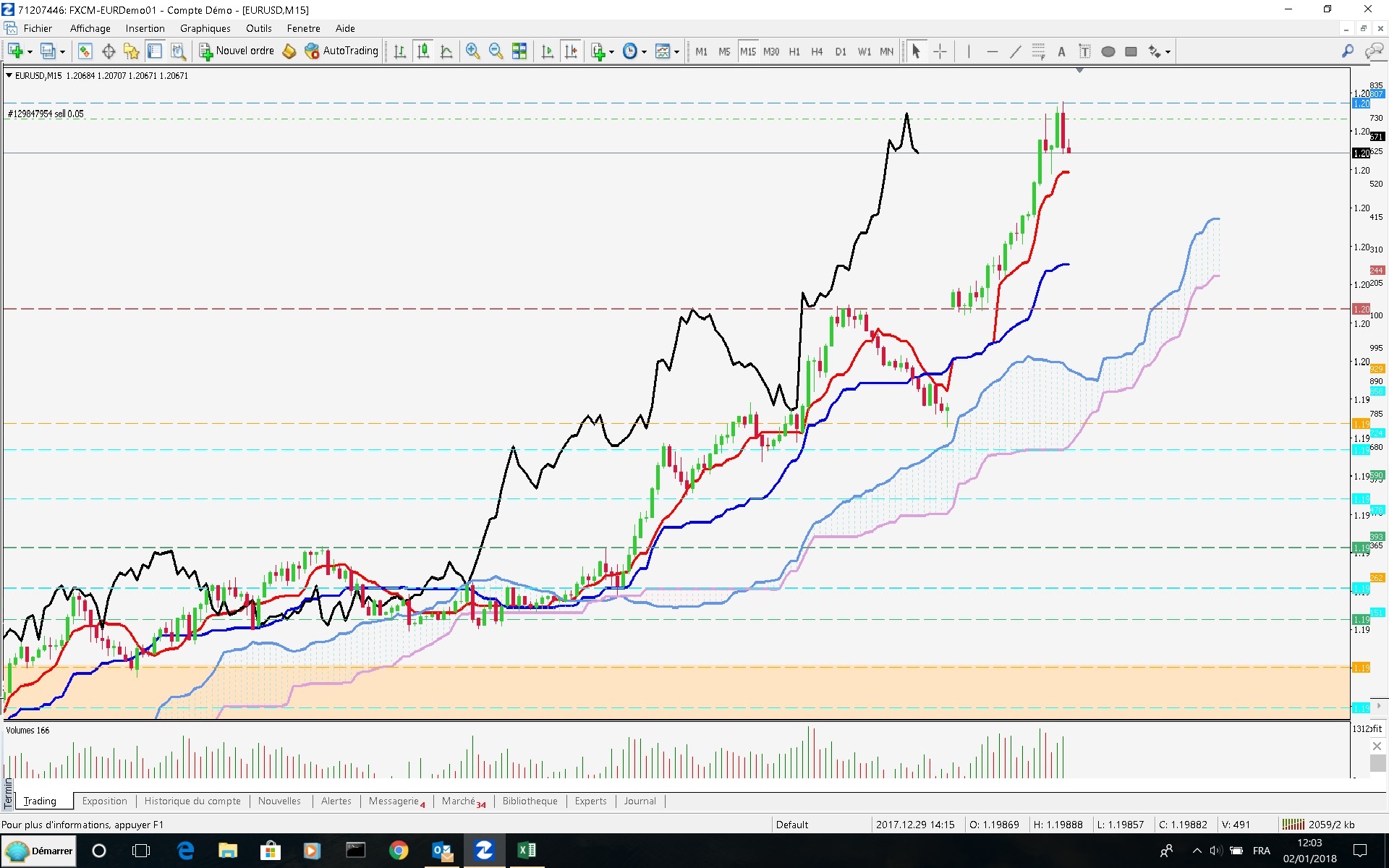Switch to the Alertes tab
Screen dimensions: 1389x868
(x=336, y=801)
